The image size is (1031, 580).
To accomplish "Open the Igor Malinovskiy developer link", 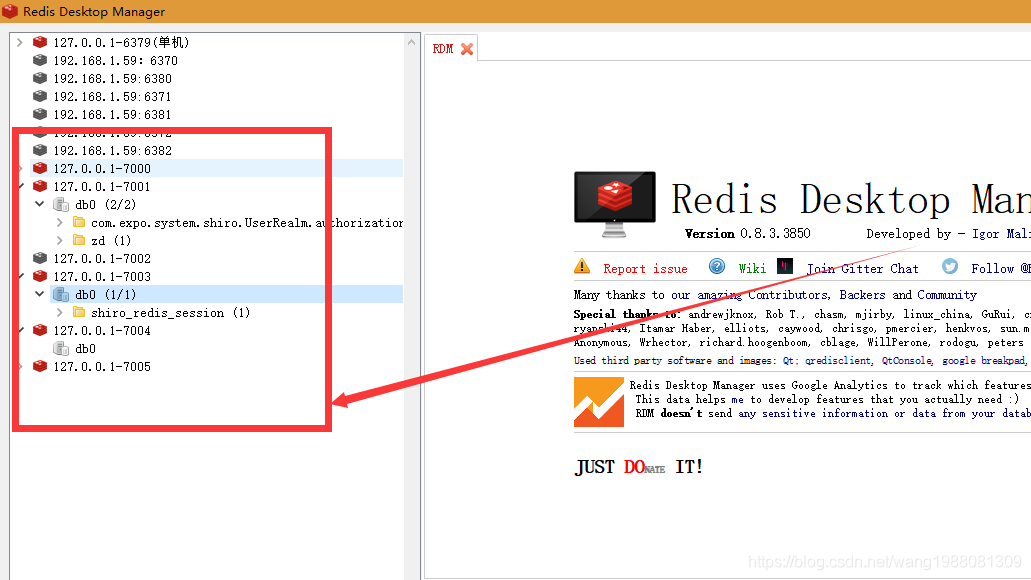I will [1001, 233].
